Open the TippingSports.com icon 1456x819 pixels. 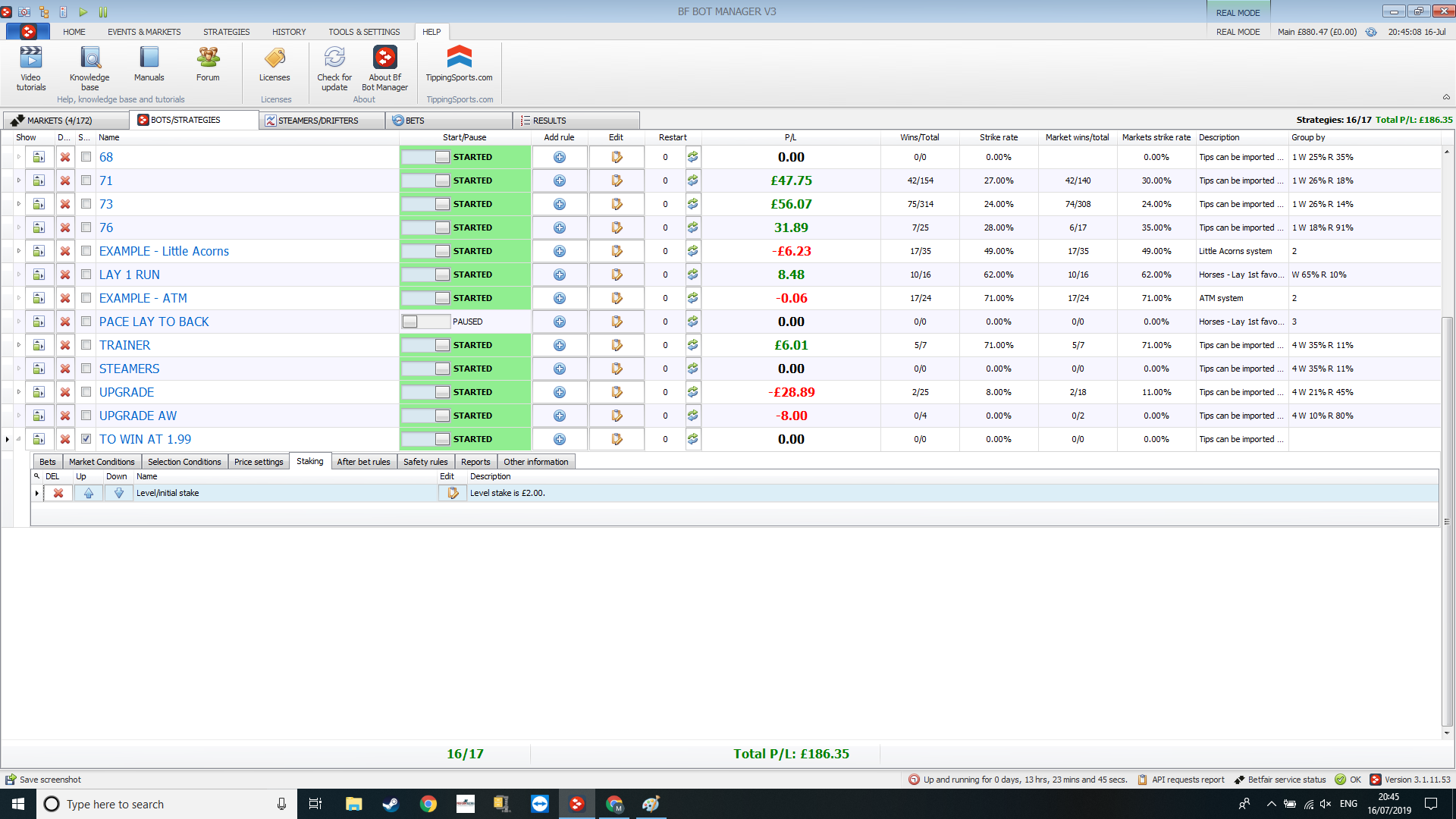(459, 64)
